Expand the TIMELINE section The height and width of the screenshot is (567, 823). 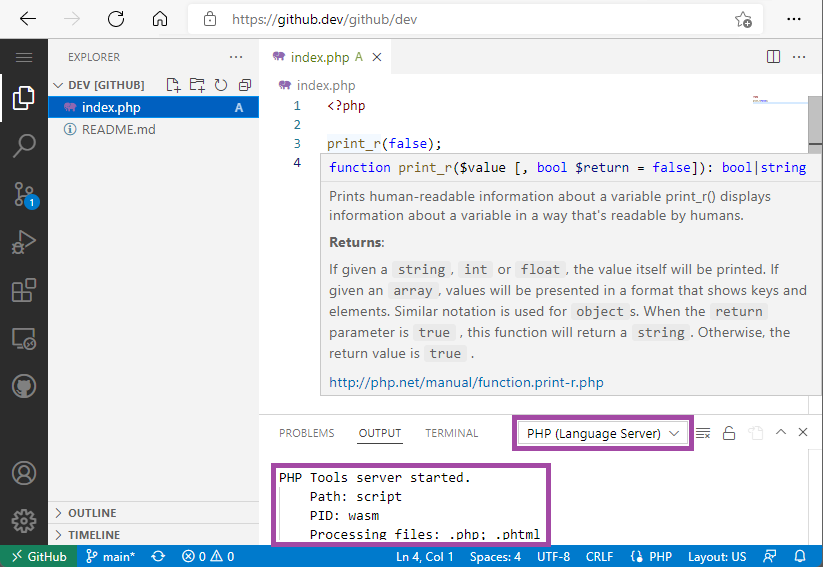click(153, 535)
